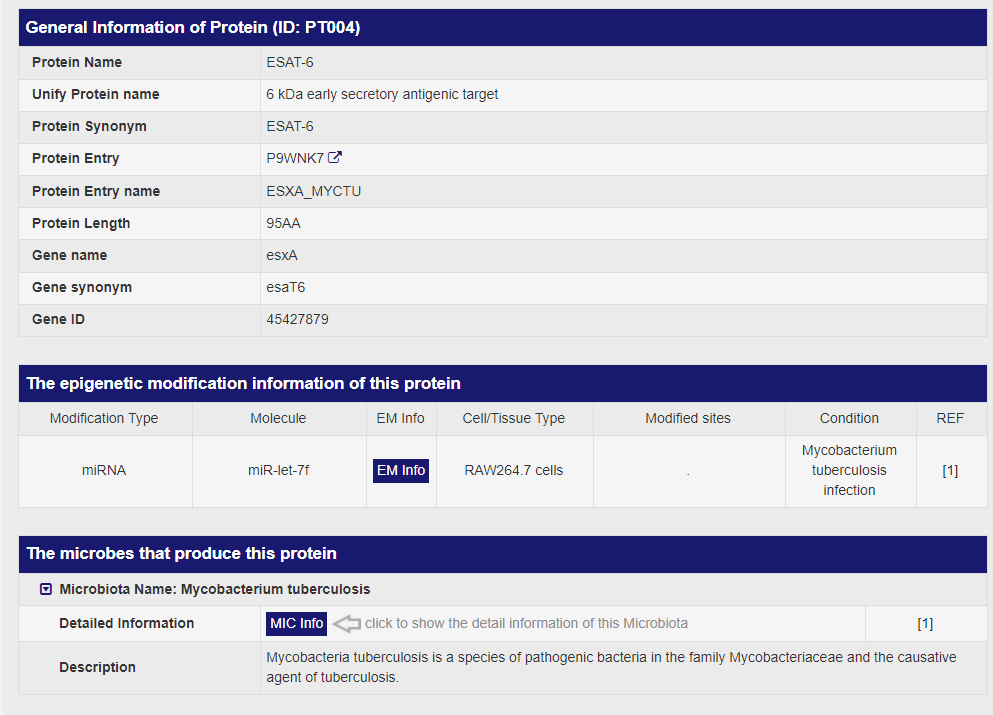This screenshot has height=715, width=993.
Task: Click the RAW264.7 cells table cell
Action: pos(514,470)
